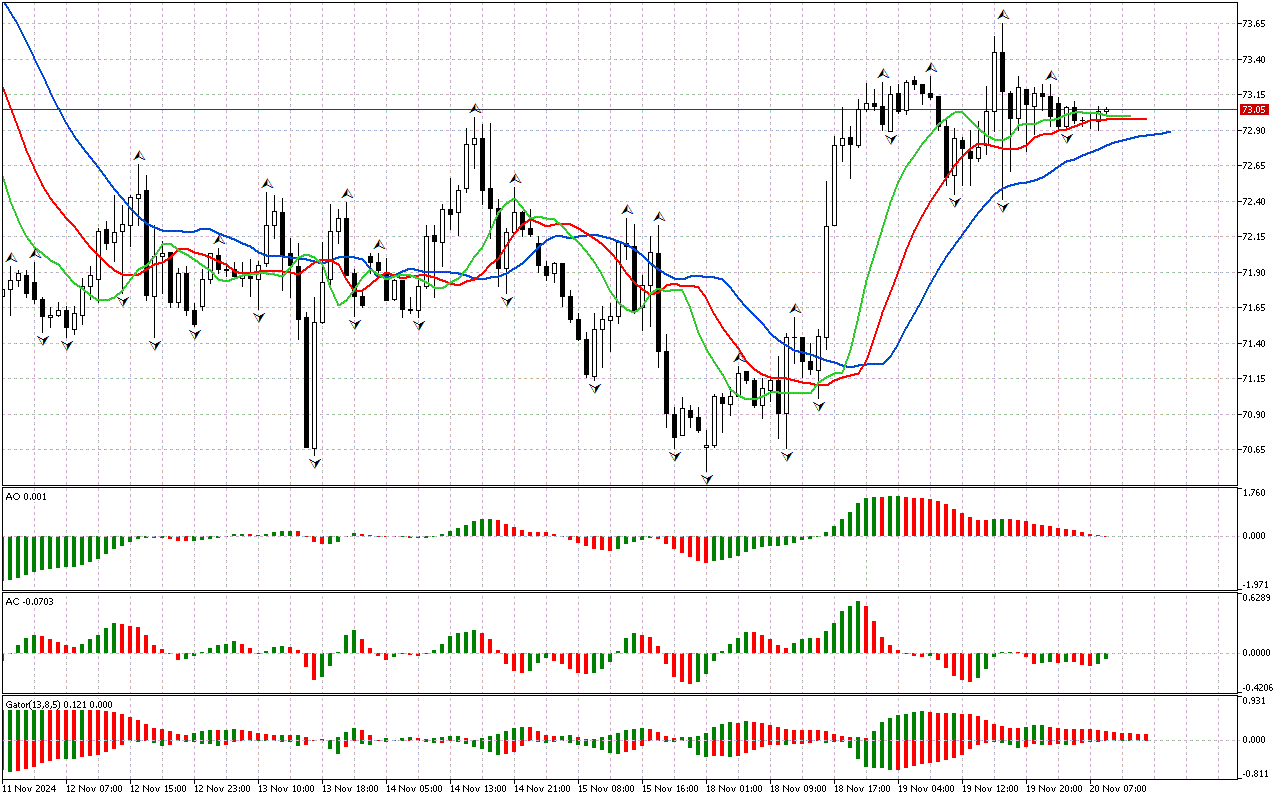Click the 72.65 price scale label

click(x=1254, y=166)
